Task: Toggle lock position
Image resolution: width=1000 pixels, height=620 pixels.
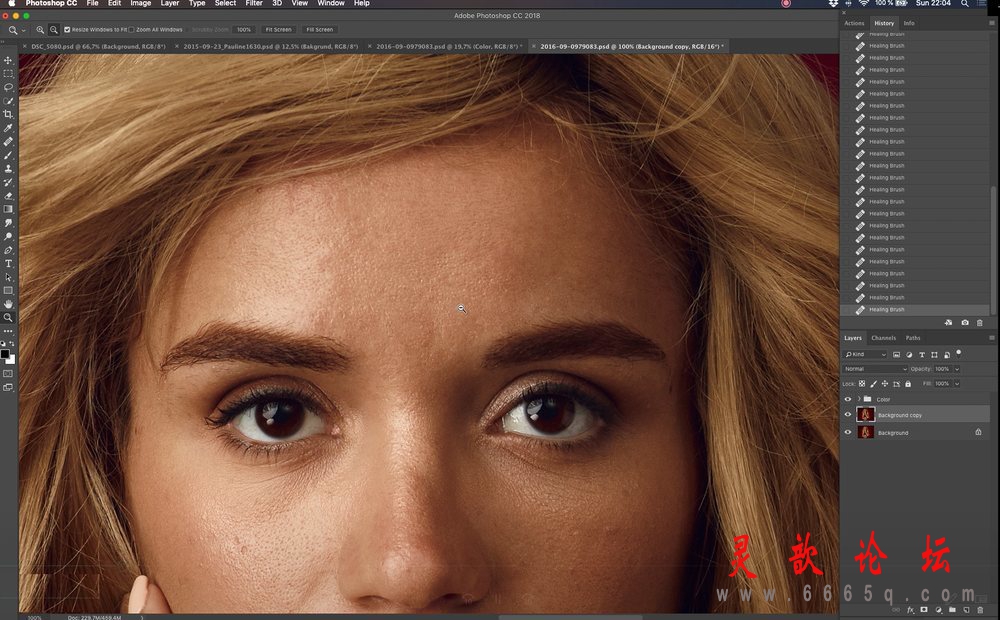Action: coord(885,384)
